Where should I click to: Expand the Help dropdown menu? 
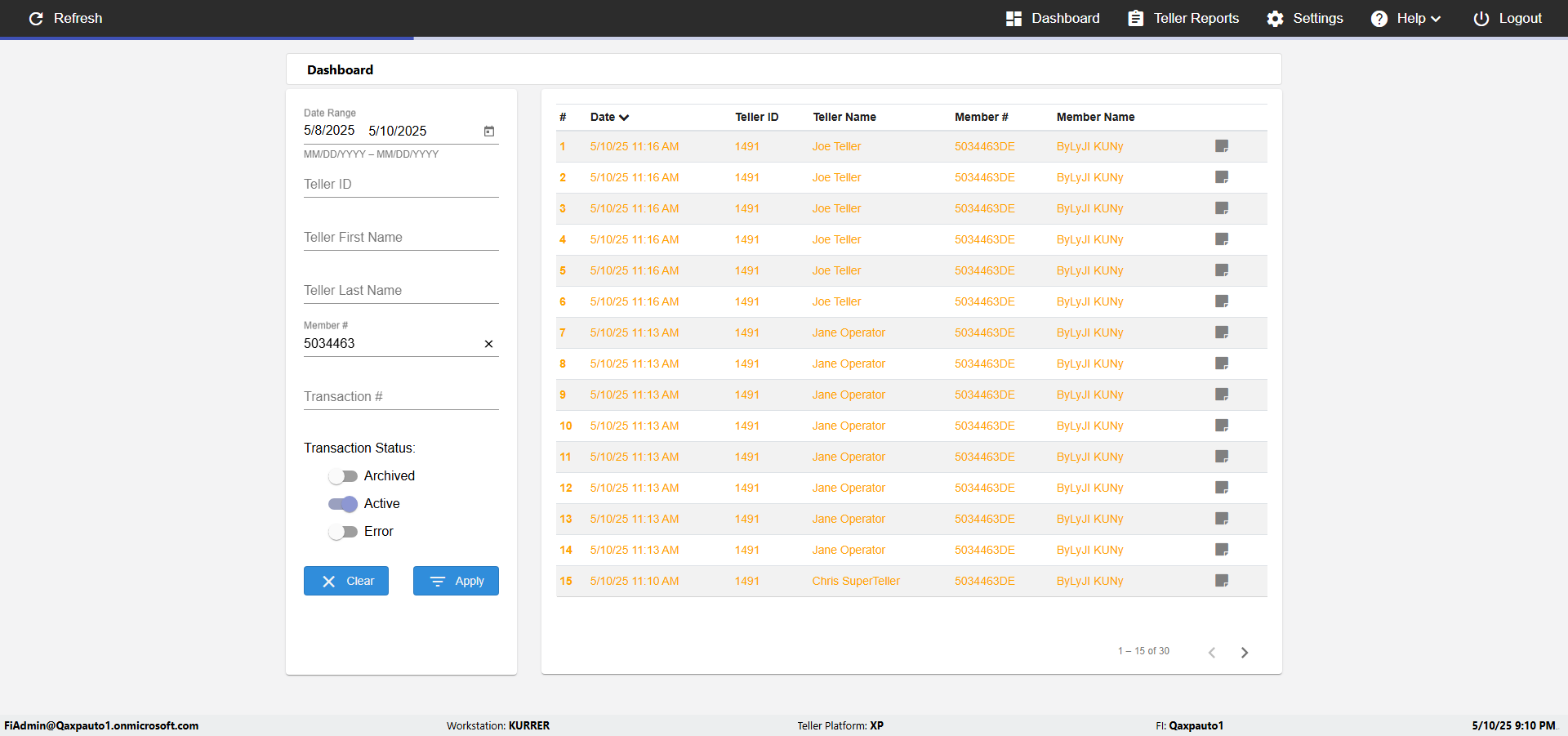click(x=1405, y=18)
